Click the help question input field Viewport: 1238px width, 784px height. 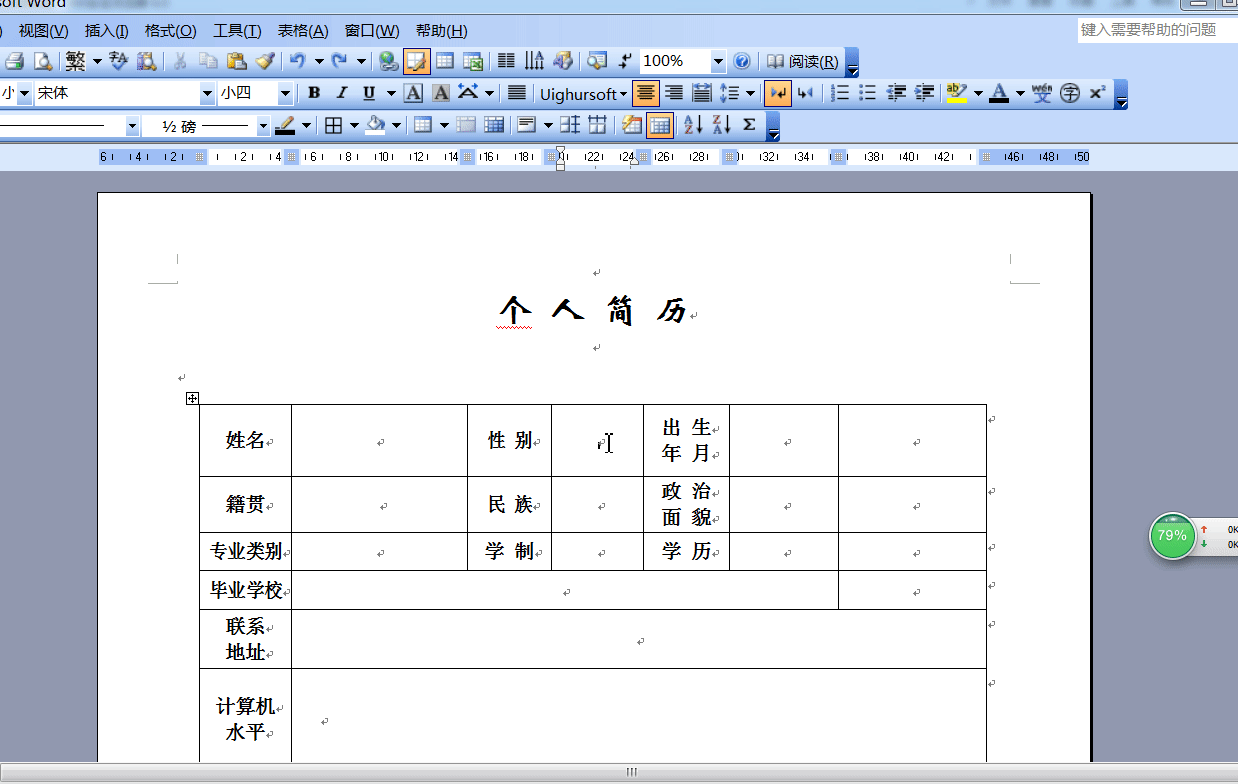[x=1150, y=30]
